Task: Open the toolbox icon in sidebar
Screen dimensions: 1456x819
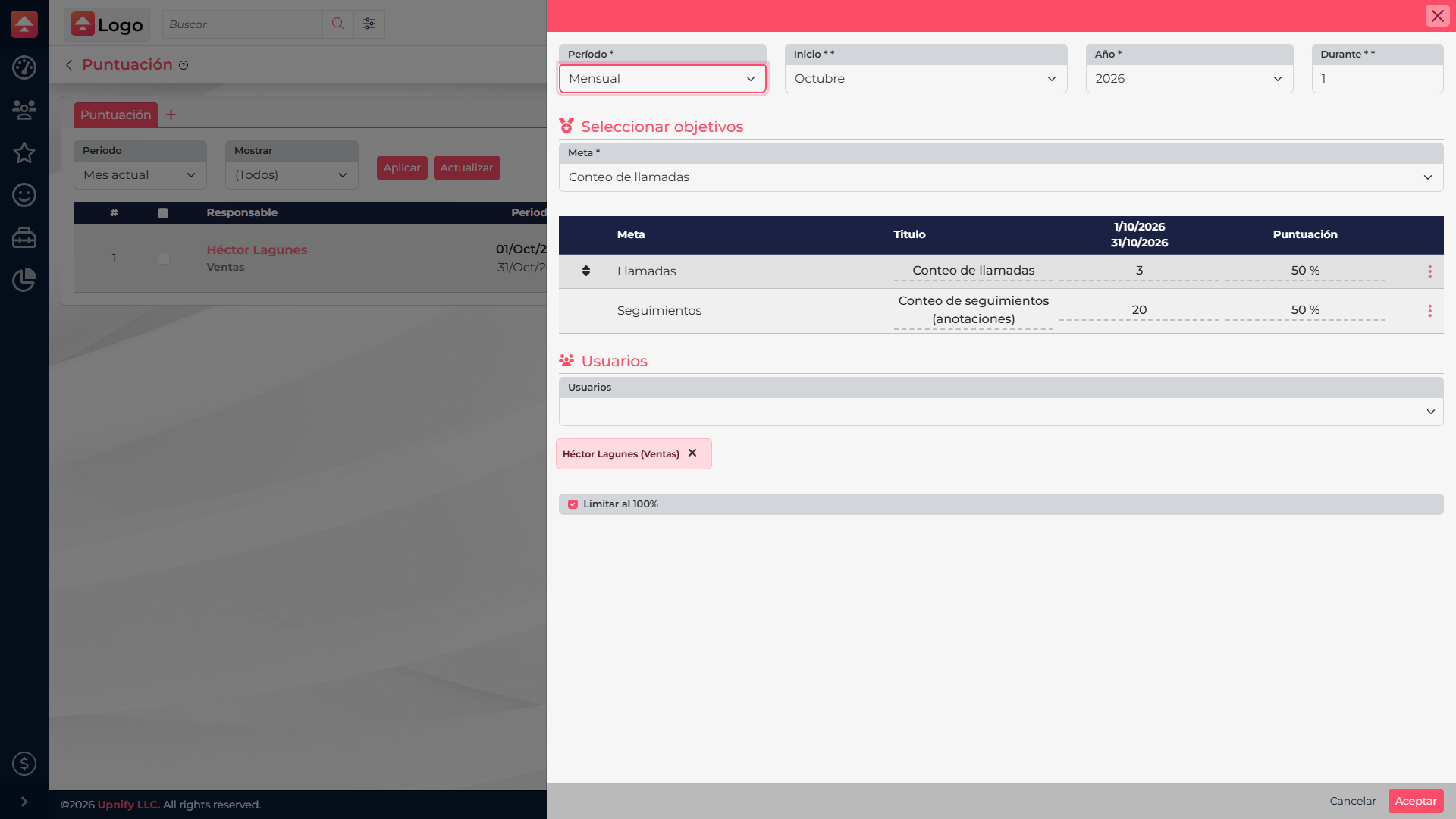Action: (x=24, y=237)
